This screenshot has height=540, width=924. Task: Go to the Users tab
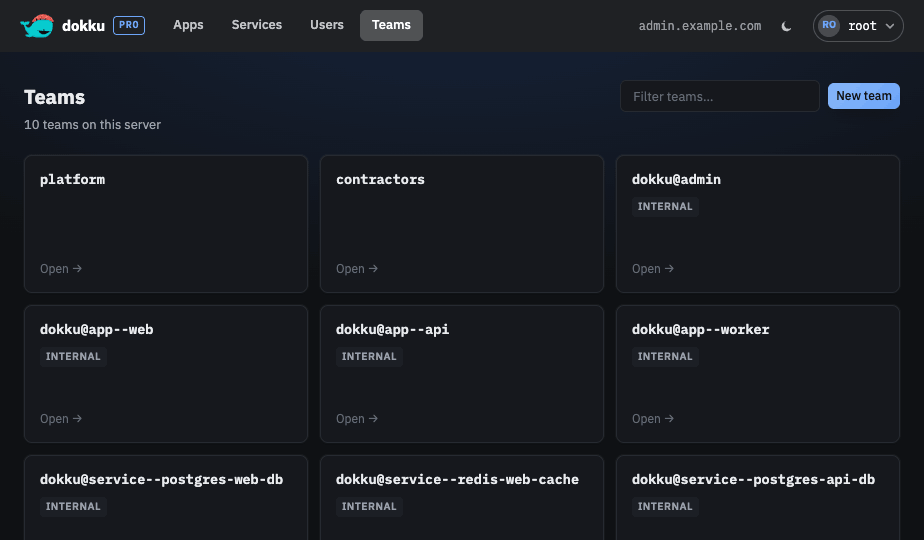(326, 25)
